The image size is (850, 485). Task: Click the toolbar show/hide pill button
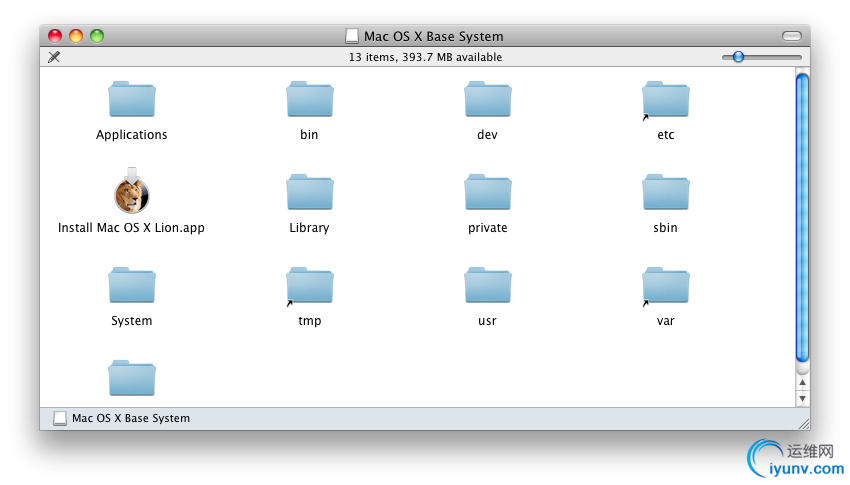(x=791, y=36)
